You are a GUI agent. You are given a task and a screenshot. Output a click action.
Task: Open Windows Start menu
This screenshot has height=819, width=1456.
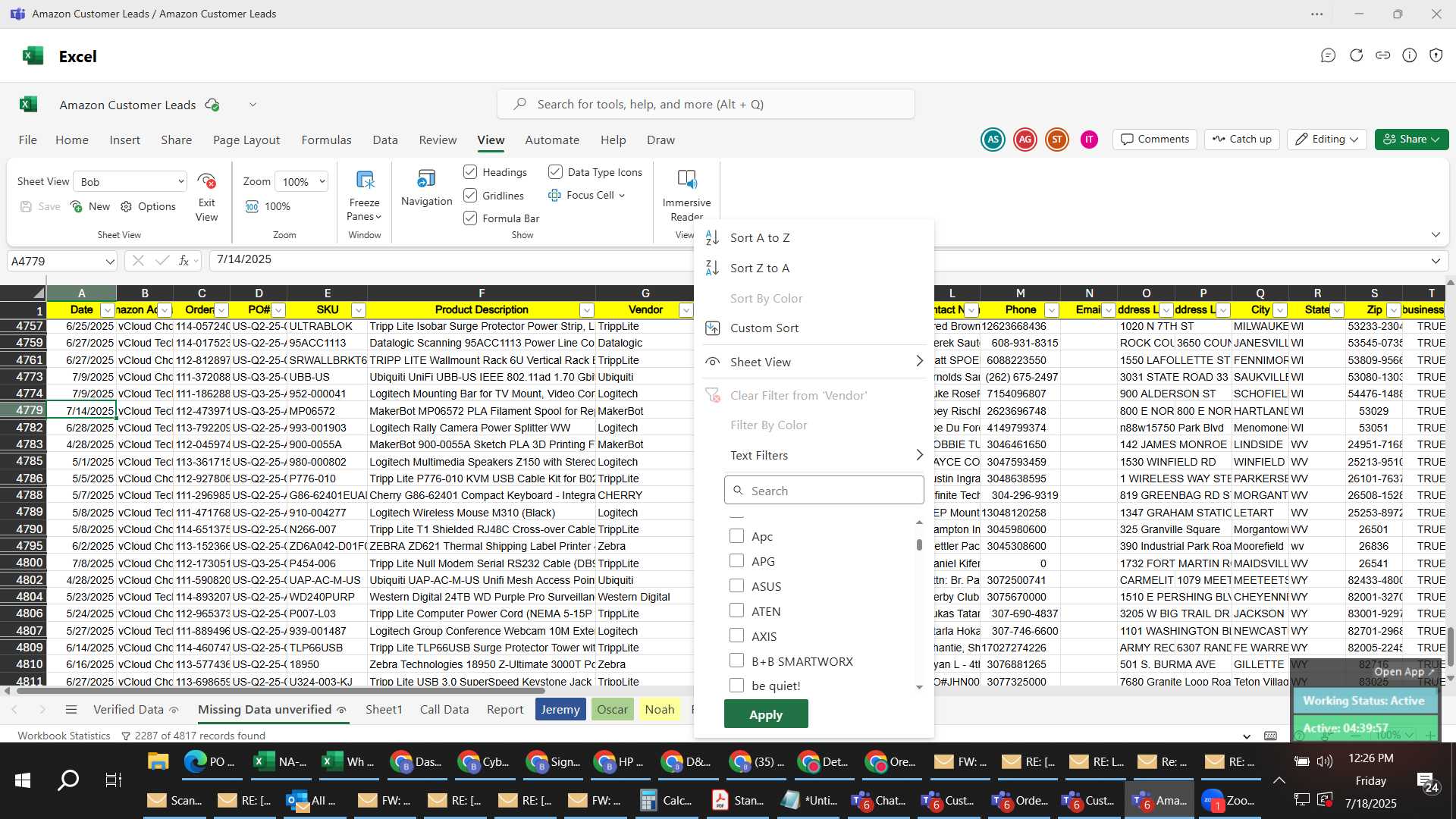[23, 780]
